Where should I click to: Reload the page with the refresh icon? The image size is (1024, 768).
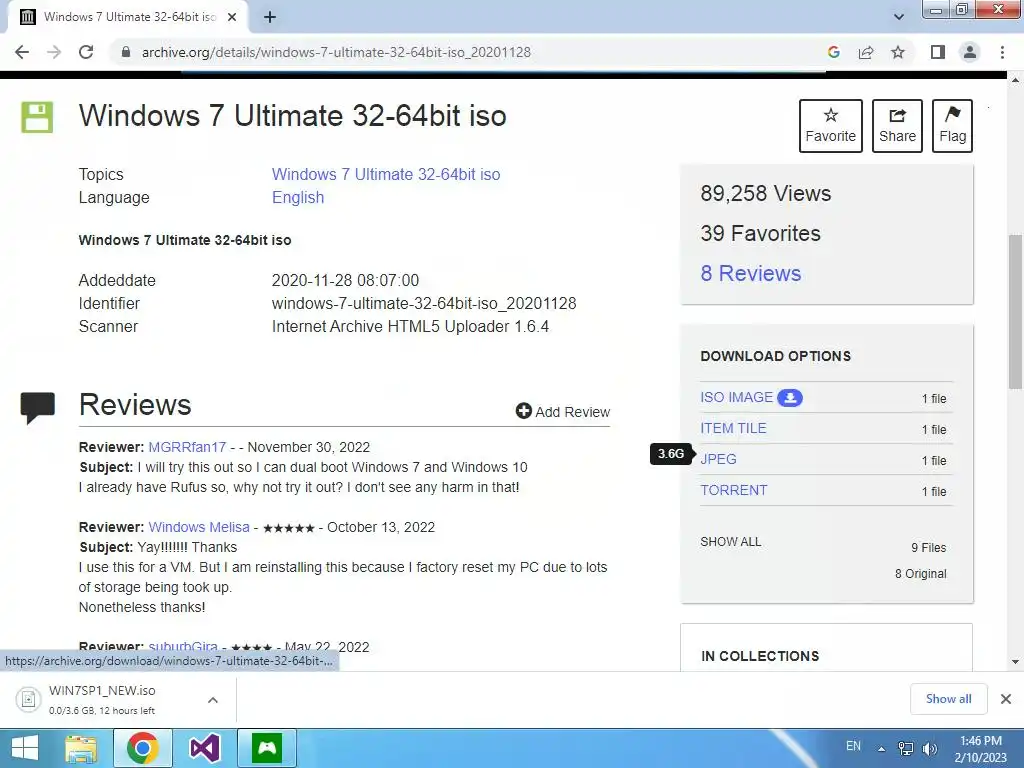[86, 52]
